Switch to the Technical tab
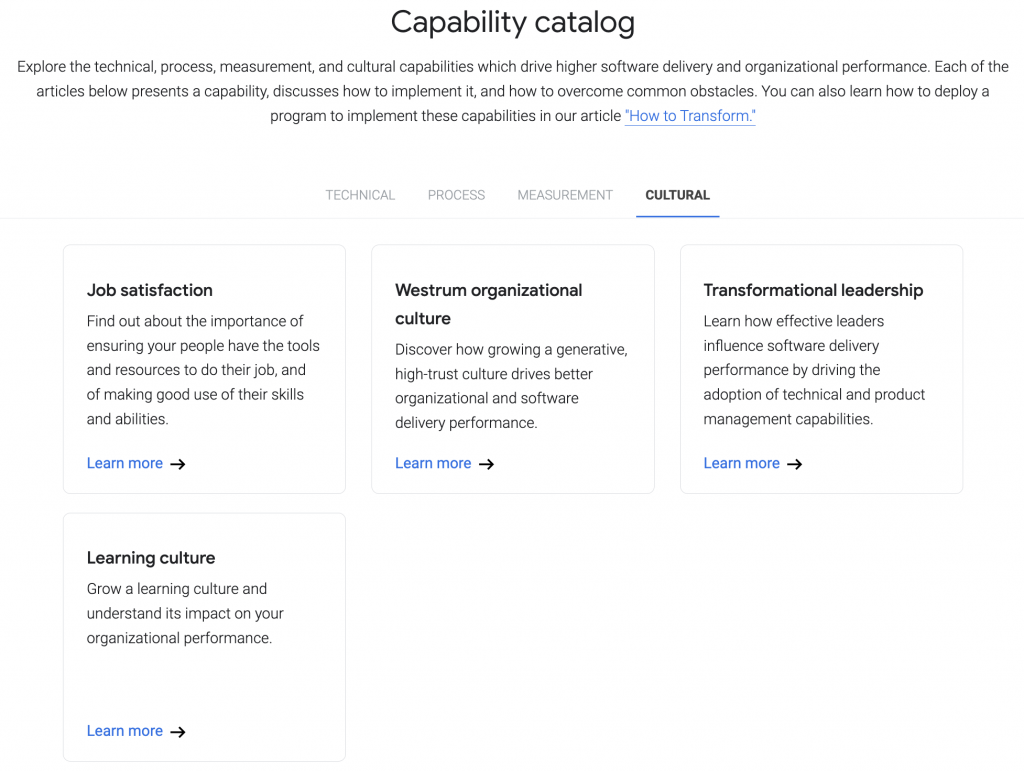The image size is (1024, 771). (360, 195)
